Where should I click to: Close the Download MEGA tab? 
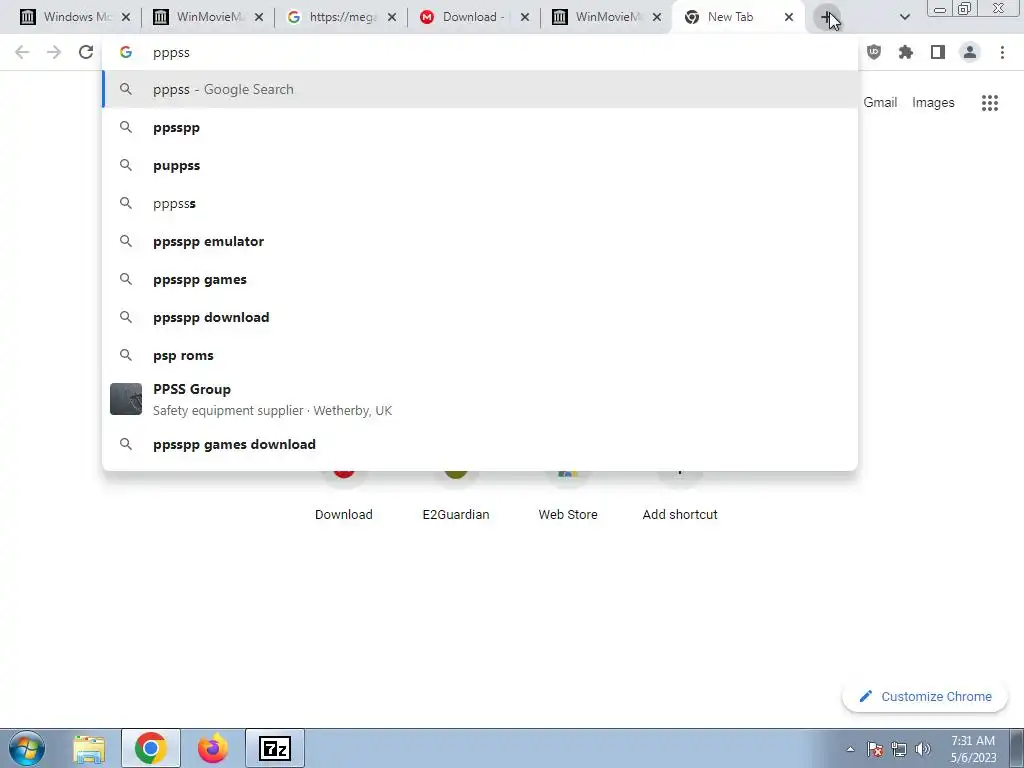click(524, 18)
